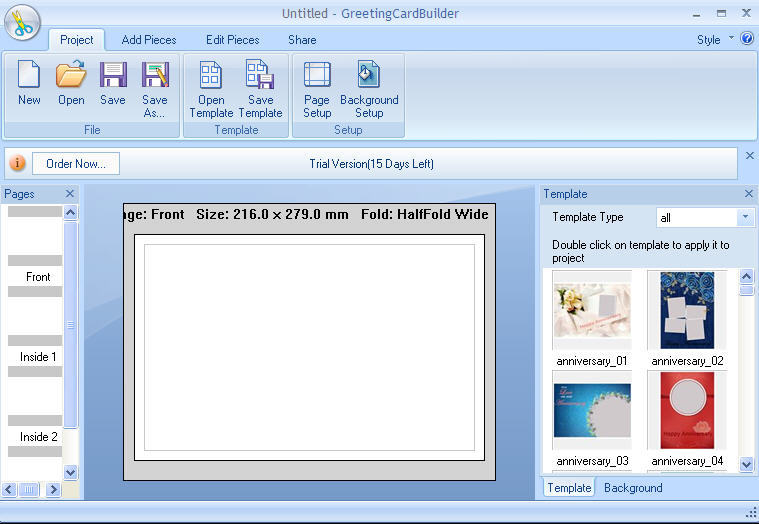Open the Template Type combo box
759x524 pixels.
click(x=704, y=218)
